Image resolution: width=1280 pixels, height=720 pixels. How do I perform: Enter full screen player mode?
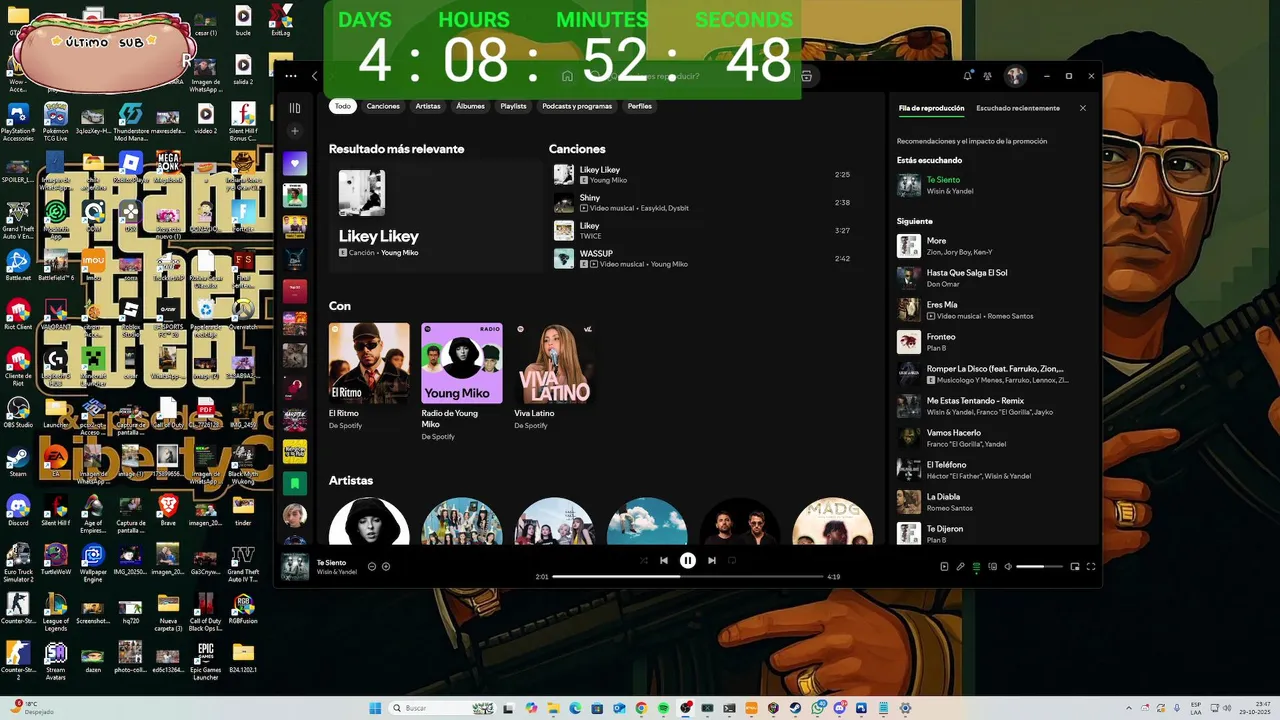click(1091, 567)
